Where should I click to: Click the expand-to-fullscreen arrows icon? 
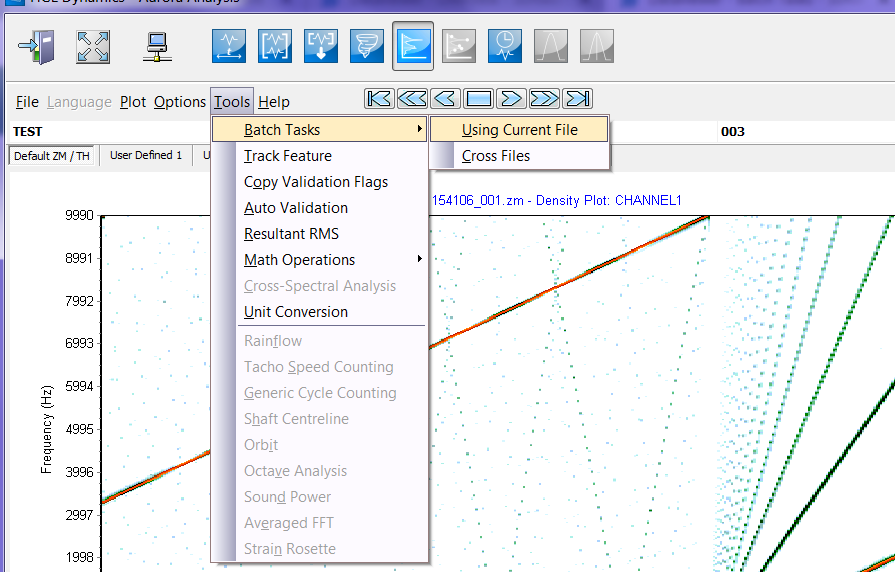tap(92, 47)
